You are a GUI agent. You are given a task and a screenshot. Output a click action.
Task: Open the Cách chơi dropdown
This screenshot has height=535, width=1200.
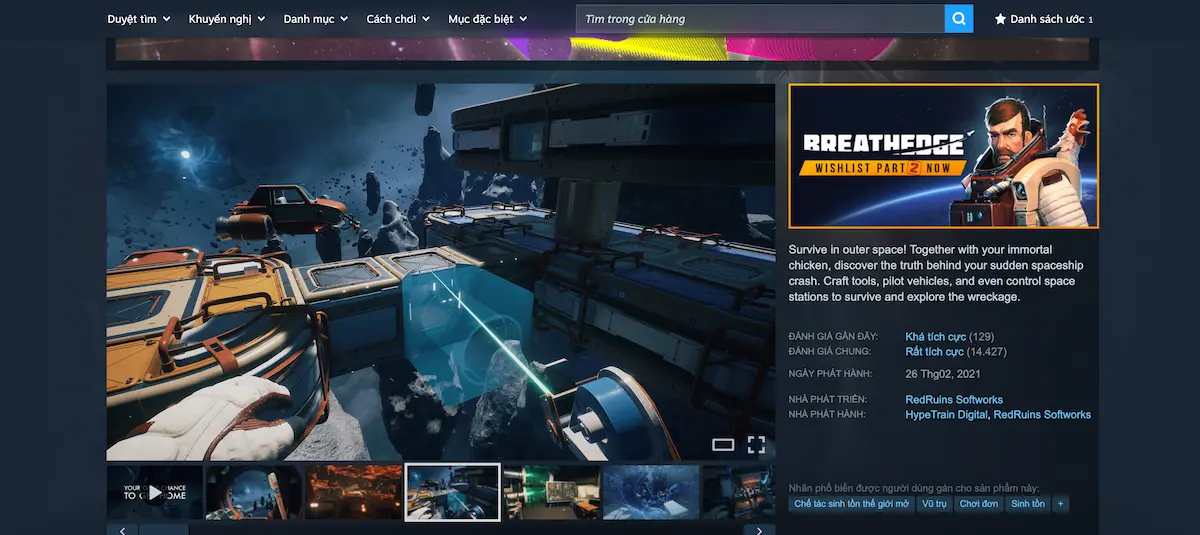(398, 19)
